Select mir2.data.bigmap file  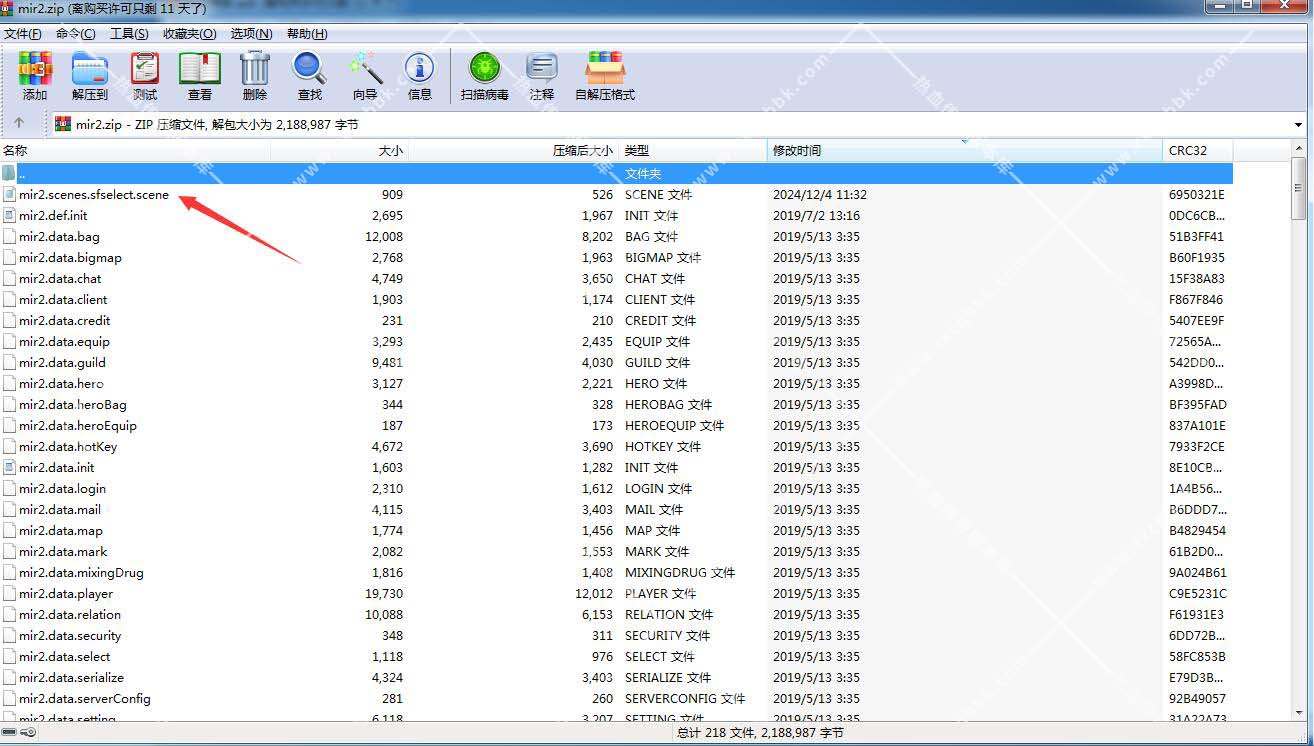70,257
